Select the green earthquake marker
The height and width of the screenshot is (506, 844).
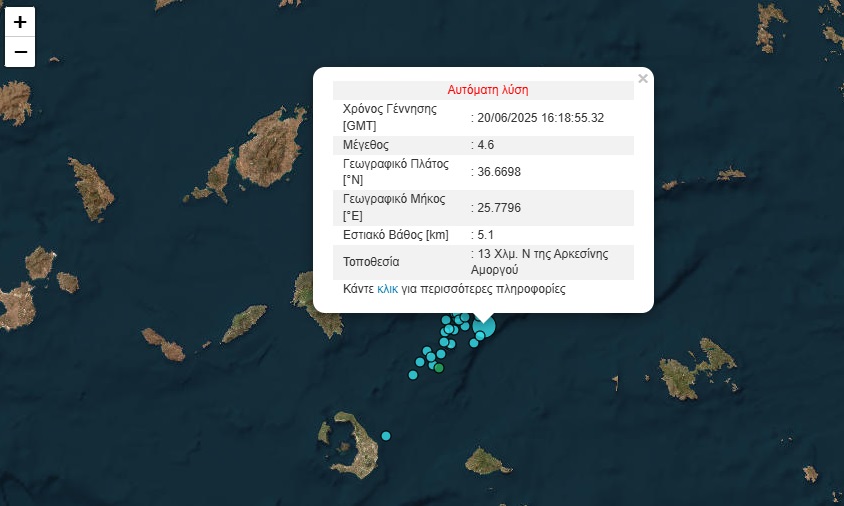(439, 368)
